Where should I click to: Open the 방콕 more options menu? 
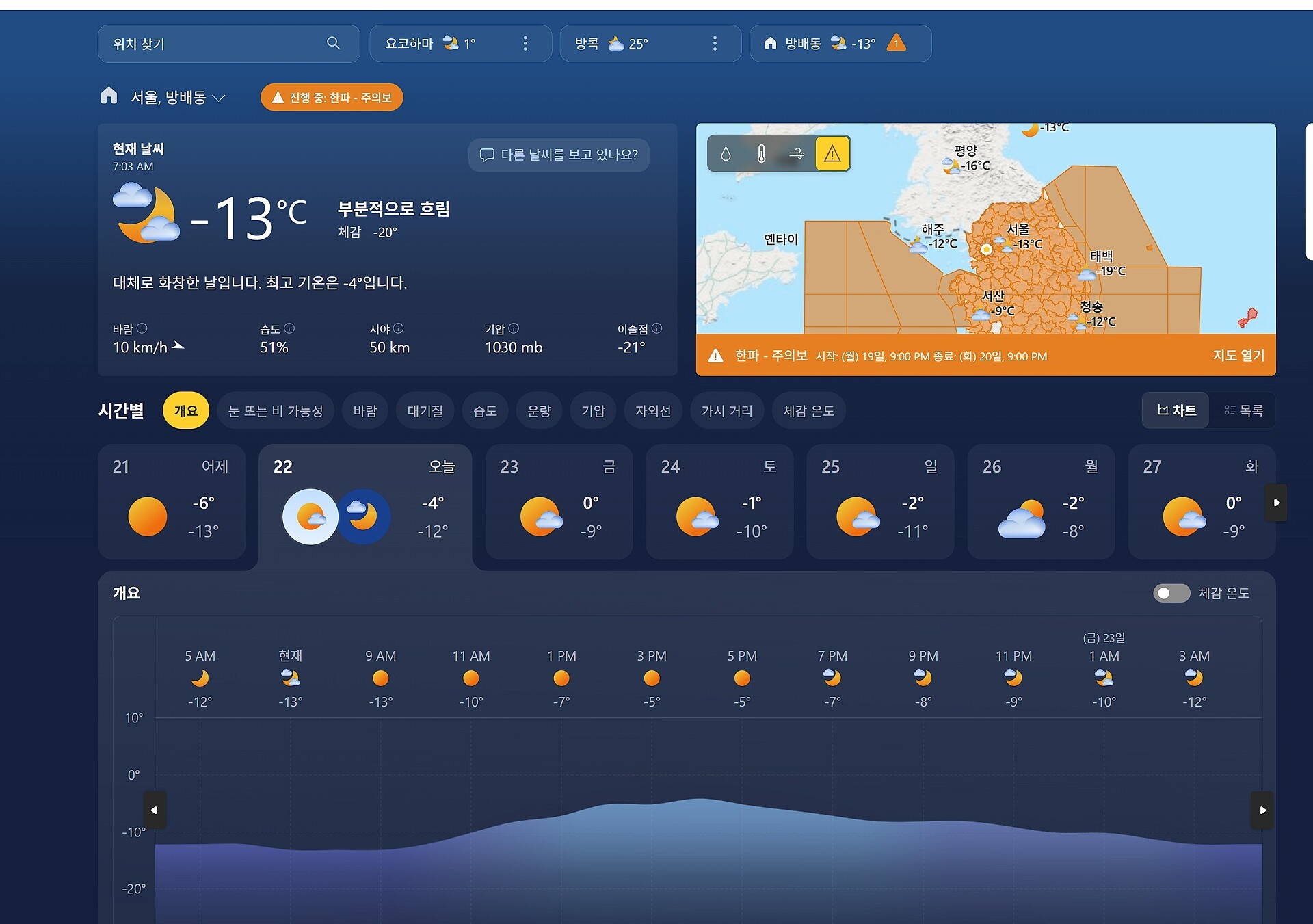click(715, 44)
